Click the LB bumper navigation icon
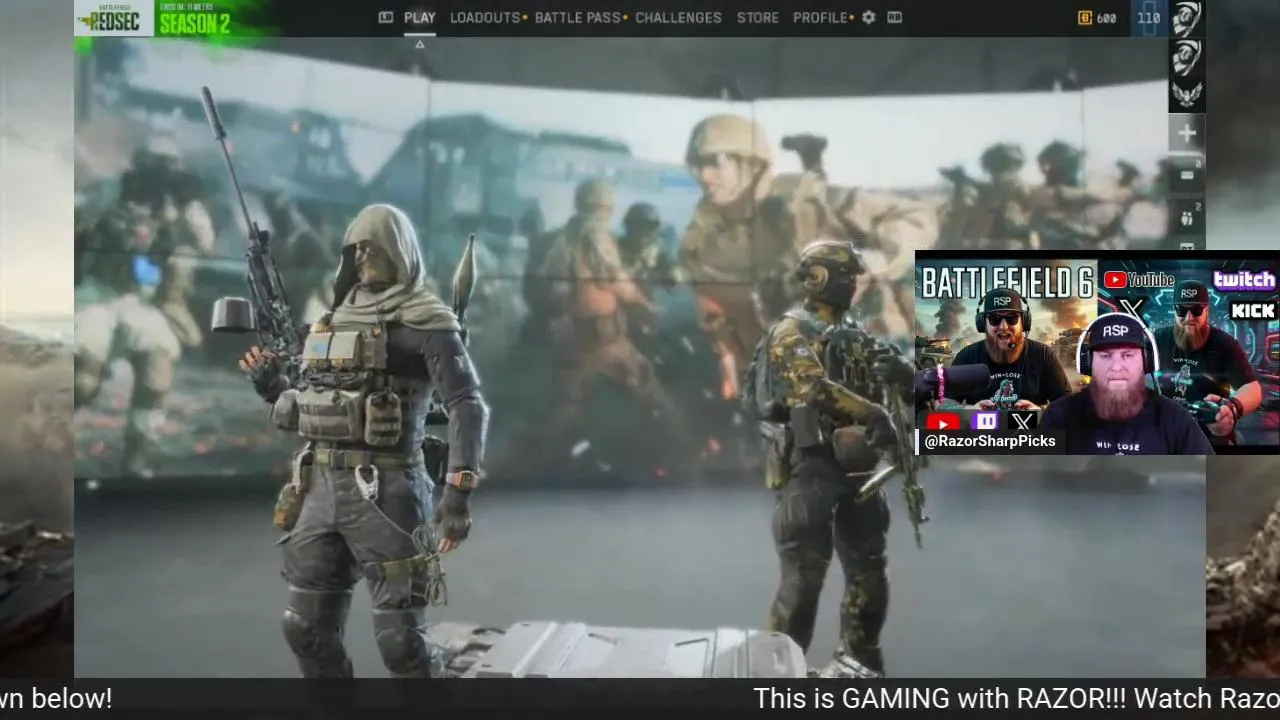This screenshot has width=1280, height=720. click(x=386, y=18)
